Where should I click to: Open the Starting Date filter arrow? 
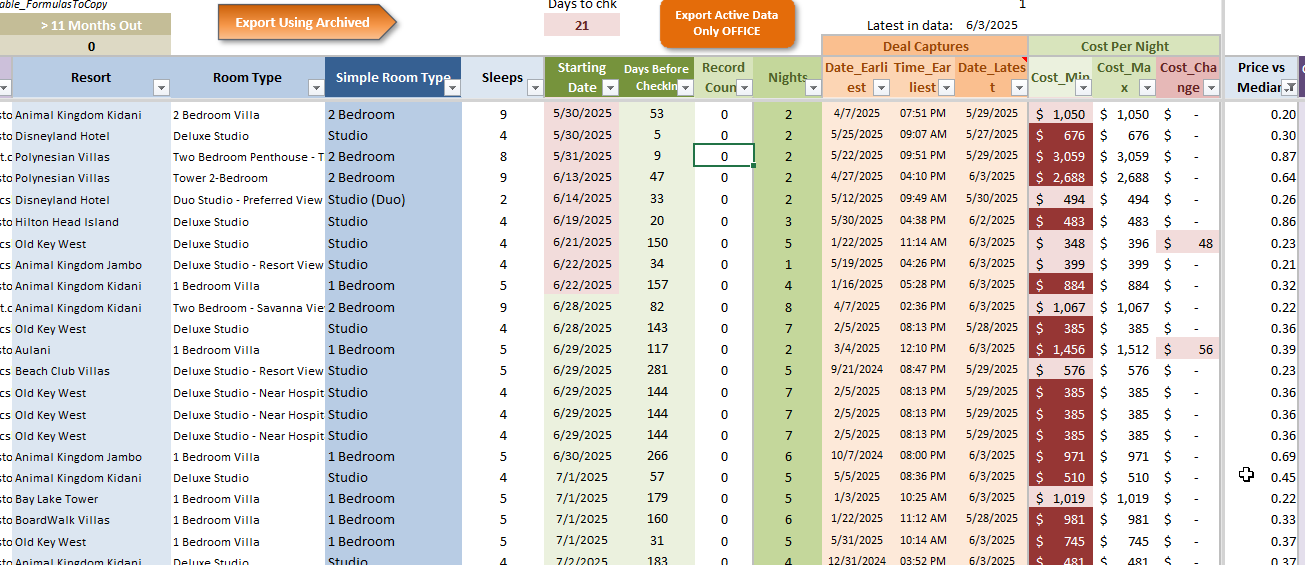tap(610, 88)
